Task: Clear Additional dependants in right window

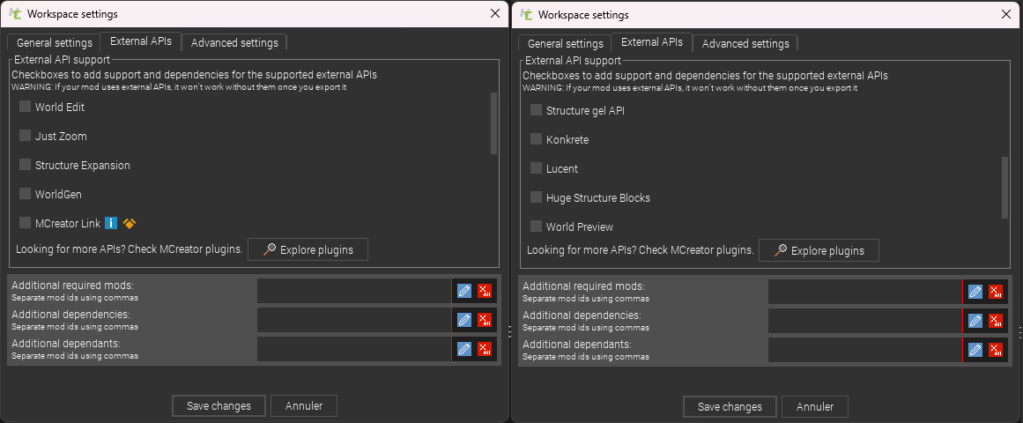Action: tap(995, 350)
